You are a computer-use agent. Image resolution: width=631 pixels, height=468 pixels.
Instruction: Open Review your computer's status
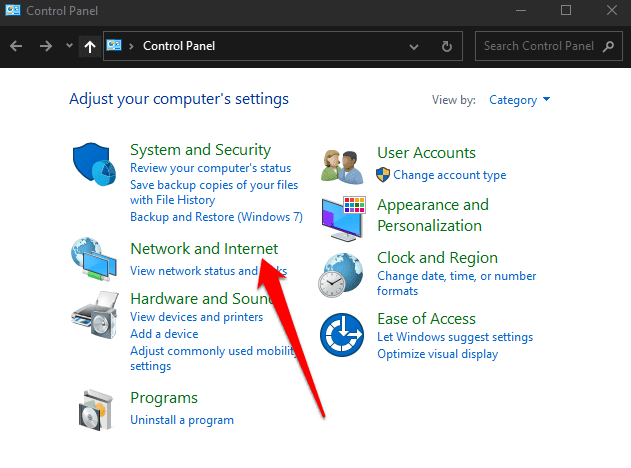pyautogui.click(x=210, y=168)
